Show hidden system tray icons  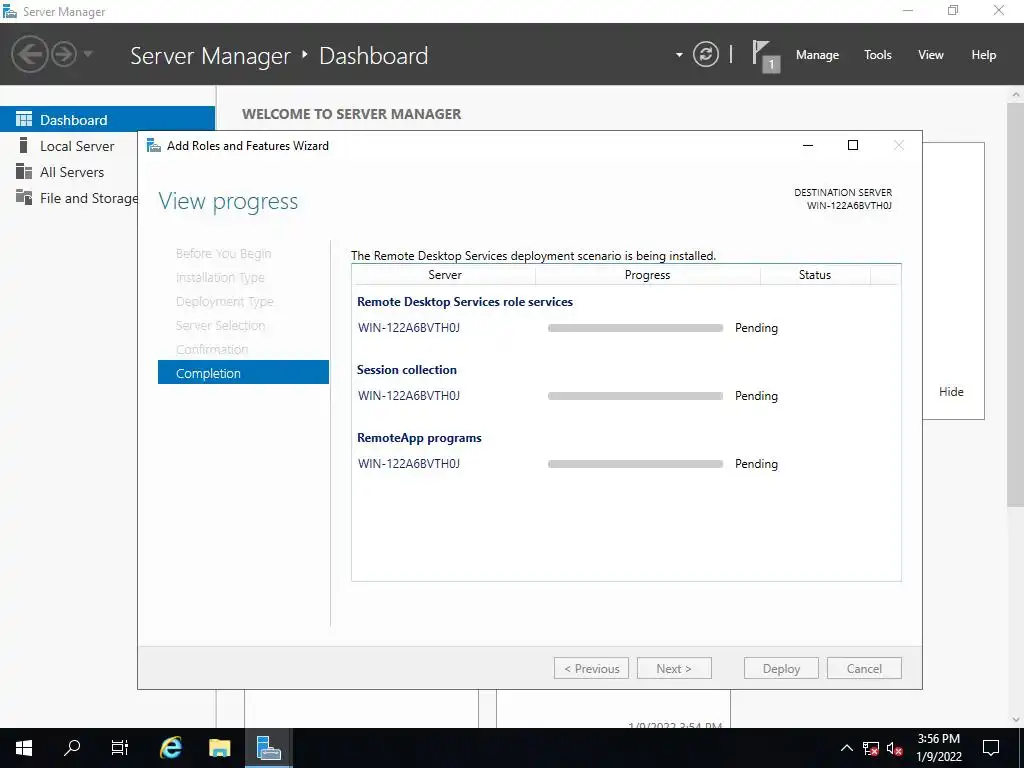pyautogui.click(x=846, y=748)
